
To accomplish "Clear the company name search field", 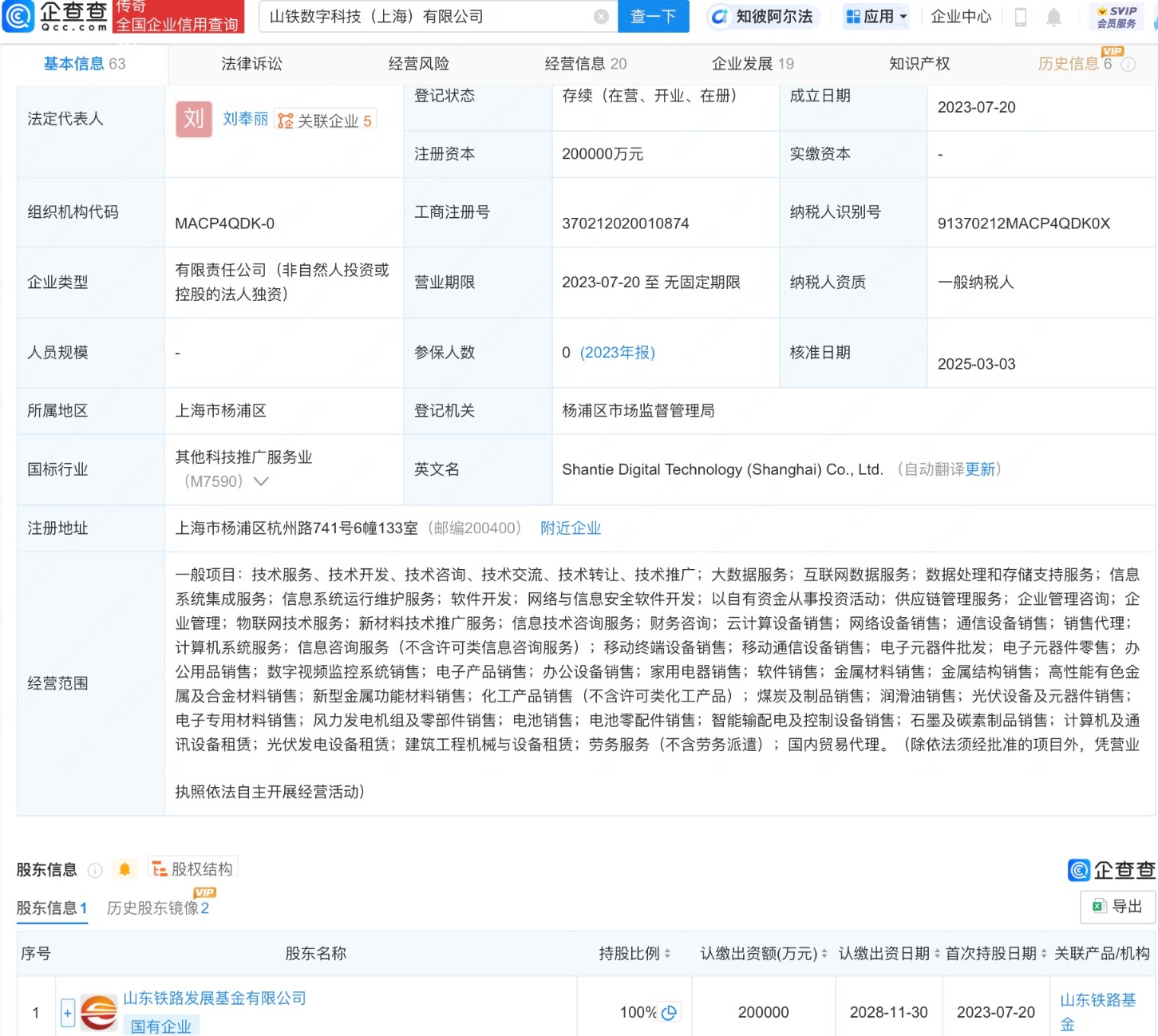I will tap(601, 17).
